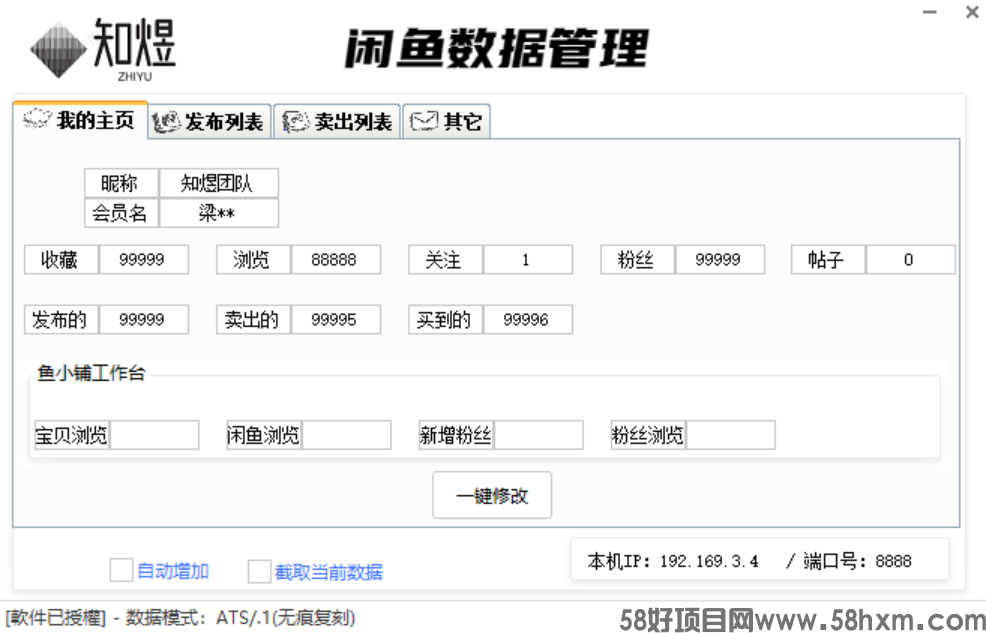The image size is (986, 633).
Task: Select the 收藏 value field
Action: click(144, 260)
